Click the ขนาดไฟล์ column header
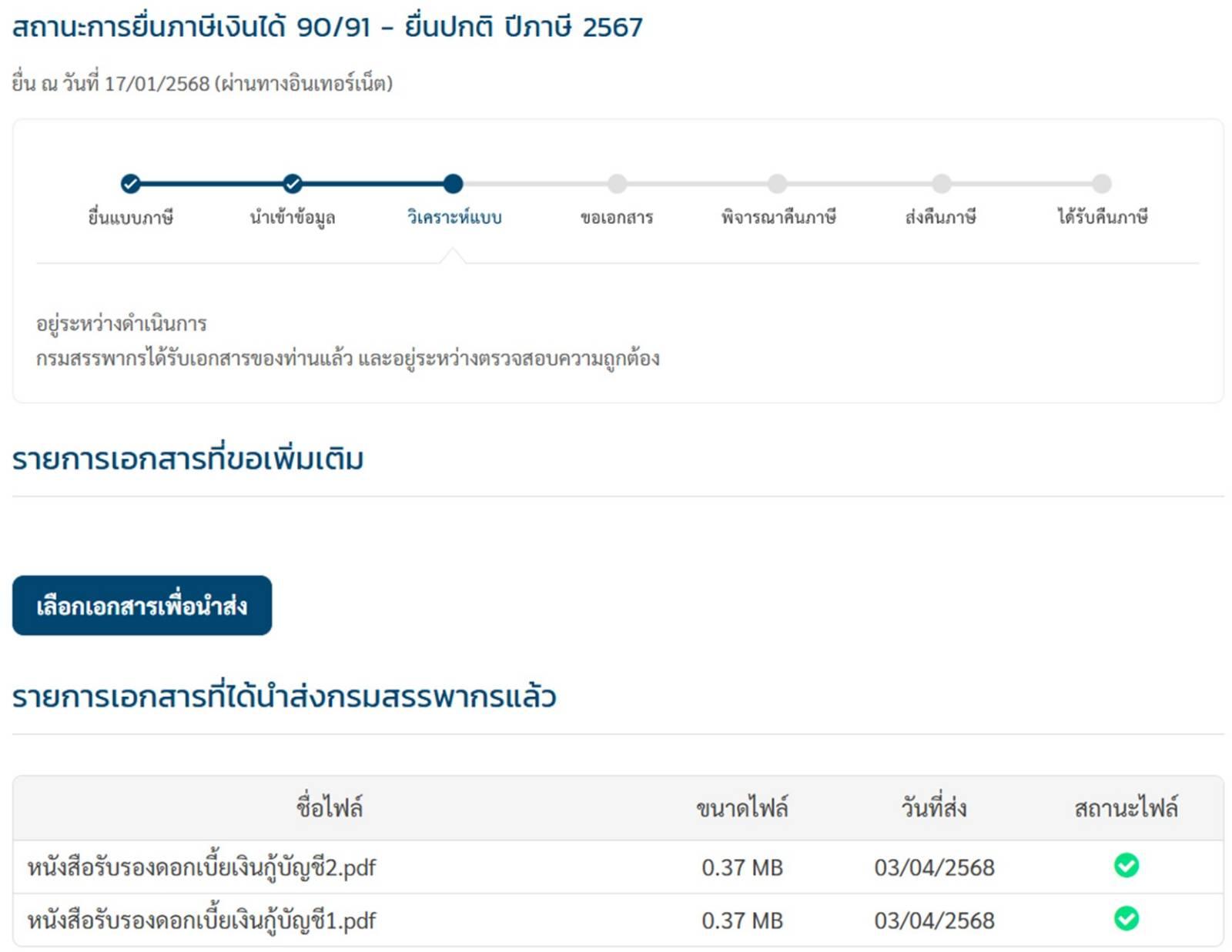Viewport: 1232px width, 952px height. [742, 807]
